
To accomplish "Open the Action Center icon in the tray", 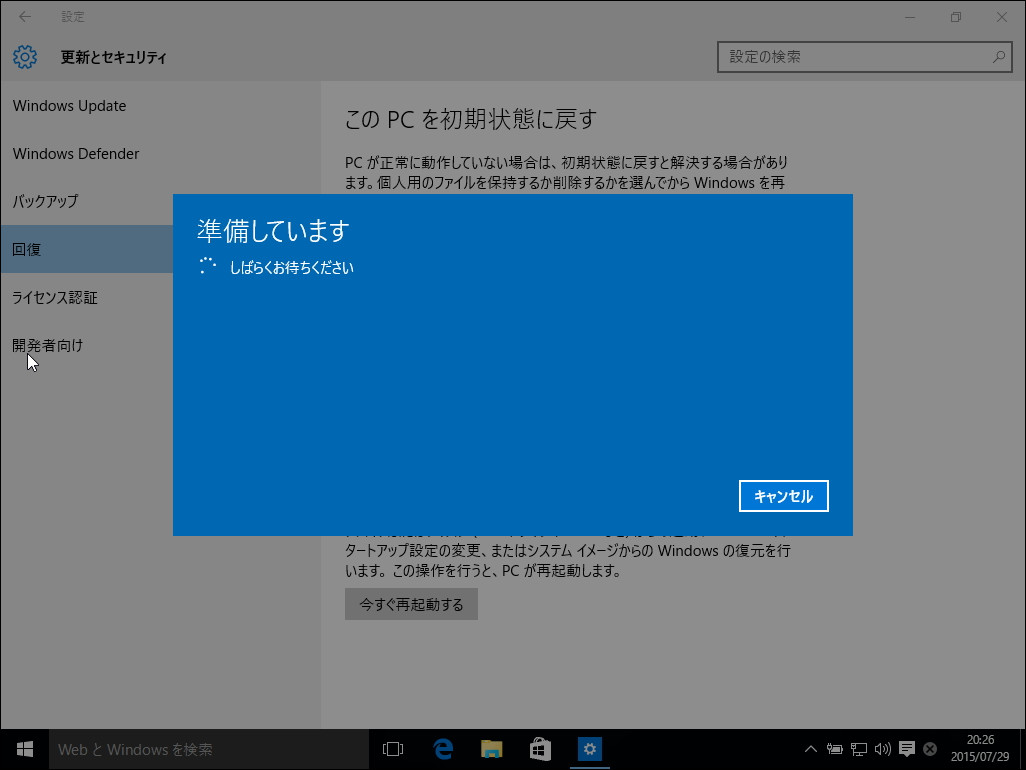I will (x=906, y=748).
